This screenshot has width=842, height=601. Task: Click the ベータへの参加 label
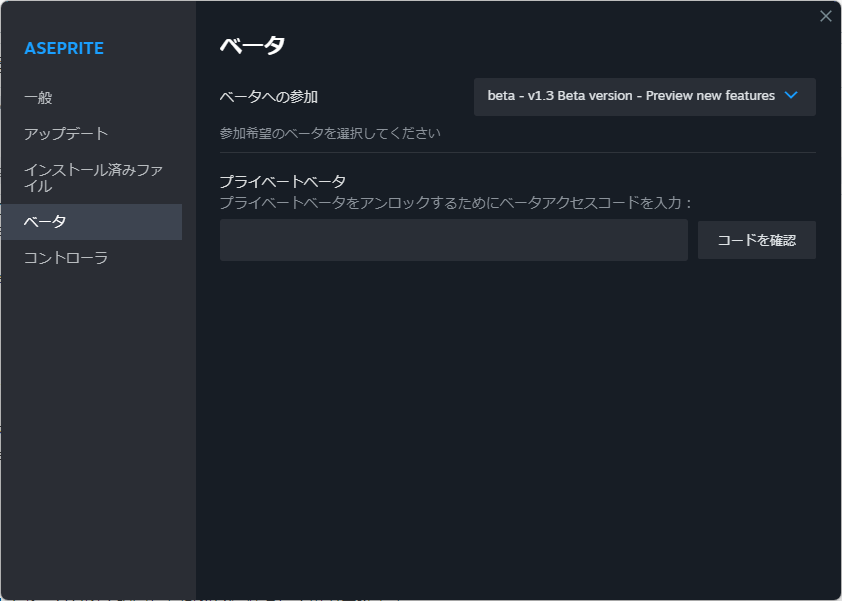coord(269,97)
